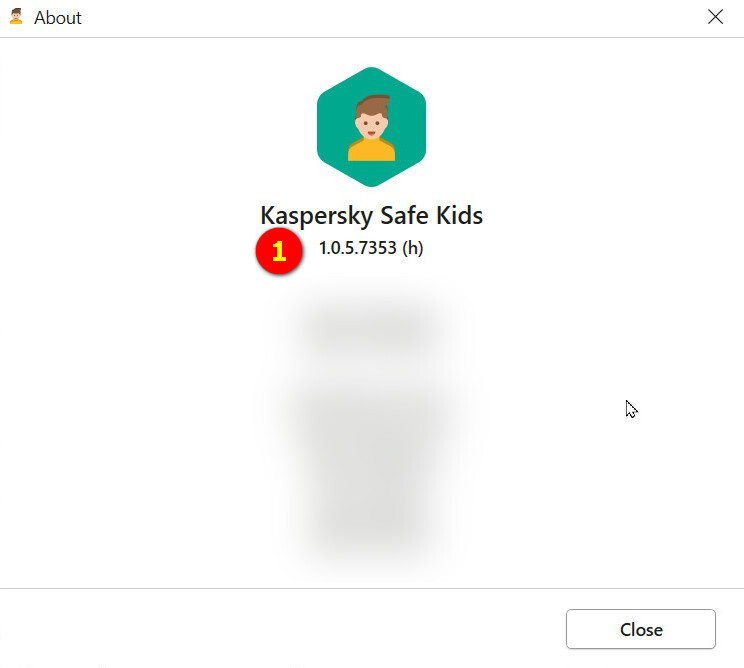Click the yellow digit inside red badge
Image resolution: width=744 pixels, height=668 pixels.
click(x=279, y=251)
